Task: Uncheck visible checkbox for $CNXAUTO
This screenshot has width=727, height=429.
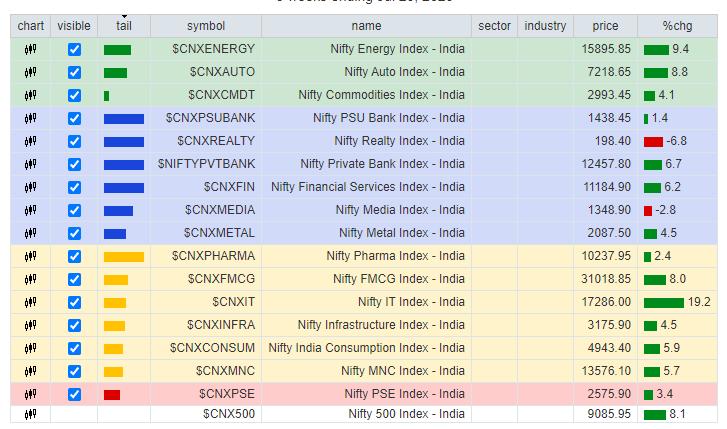Action: point(74,72)
